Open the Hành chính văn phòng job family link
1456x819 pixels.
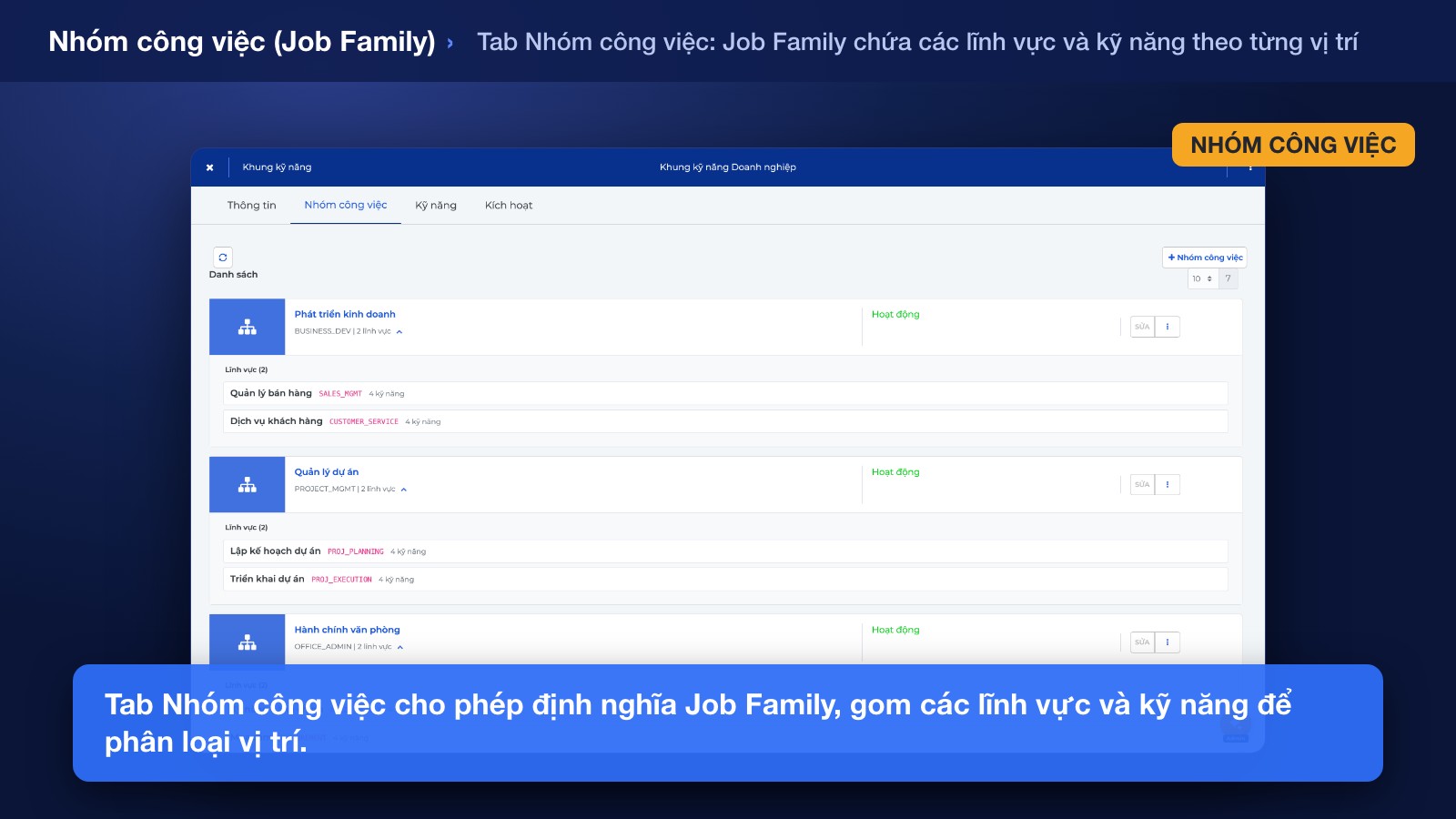tap(347, 630)
